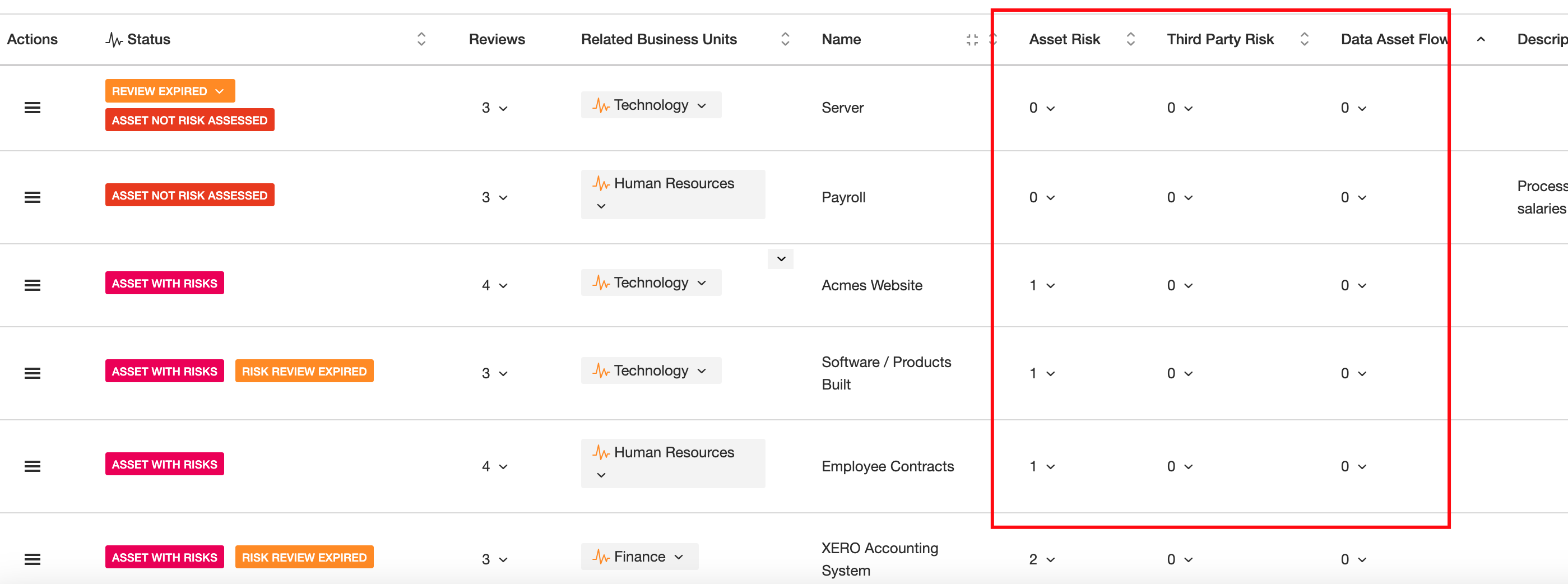1568x584 pixels.
Task: Open the actions menu for the Server row
Action: click(33, 107)
